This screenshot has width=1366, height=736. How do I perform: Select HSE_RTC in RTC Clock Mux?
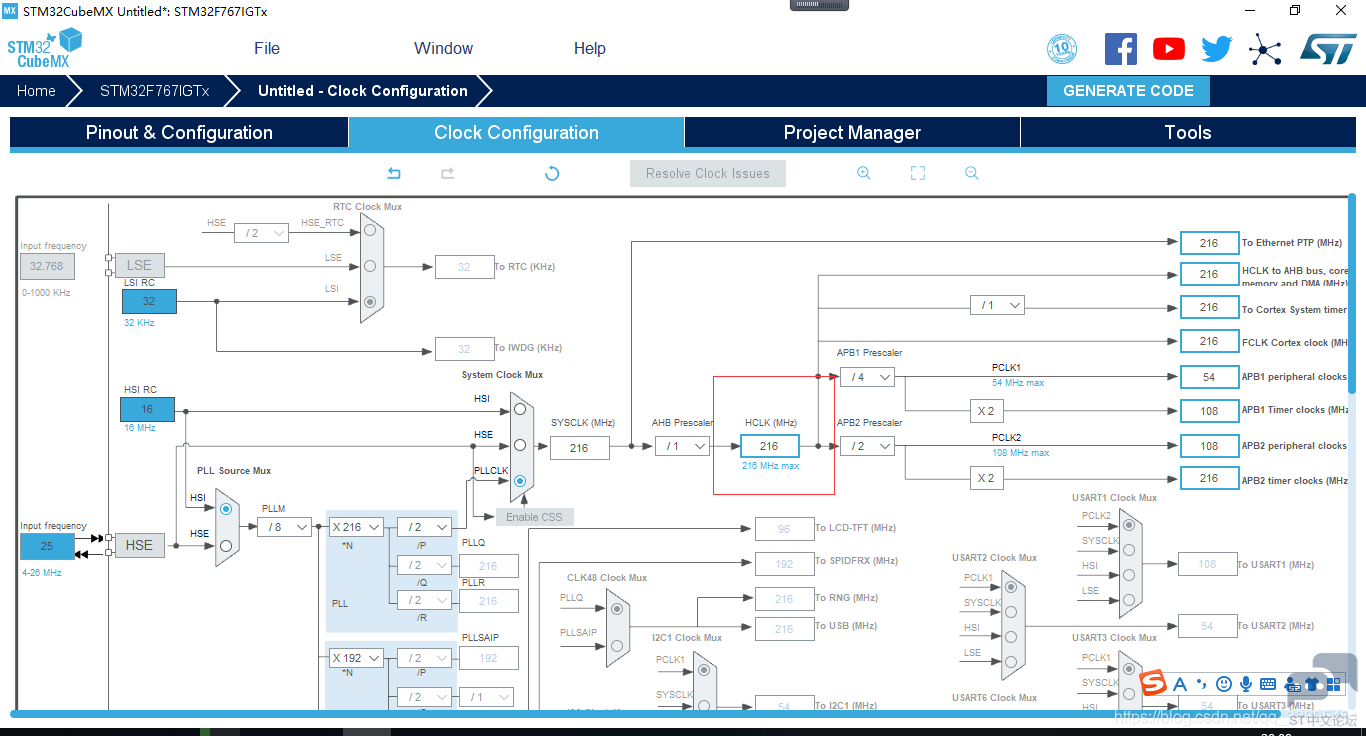tap(370, 230)
